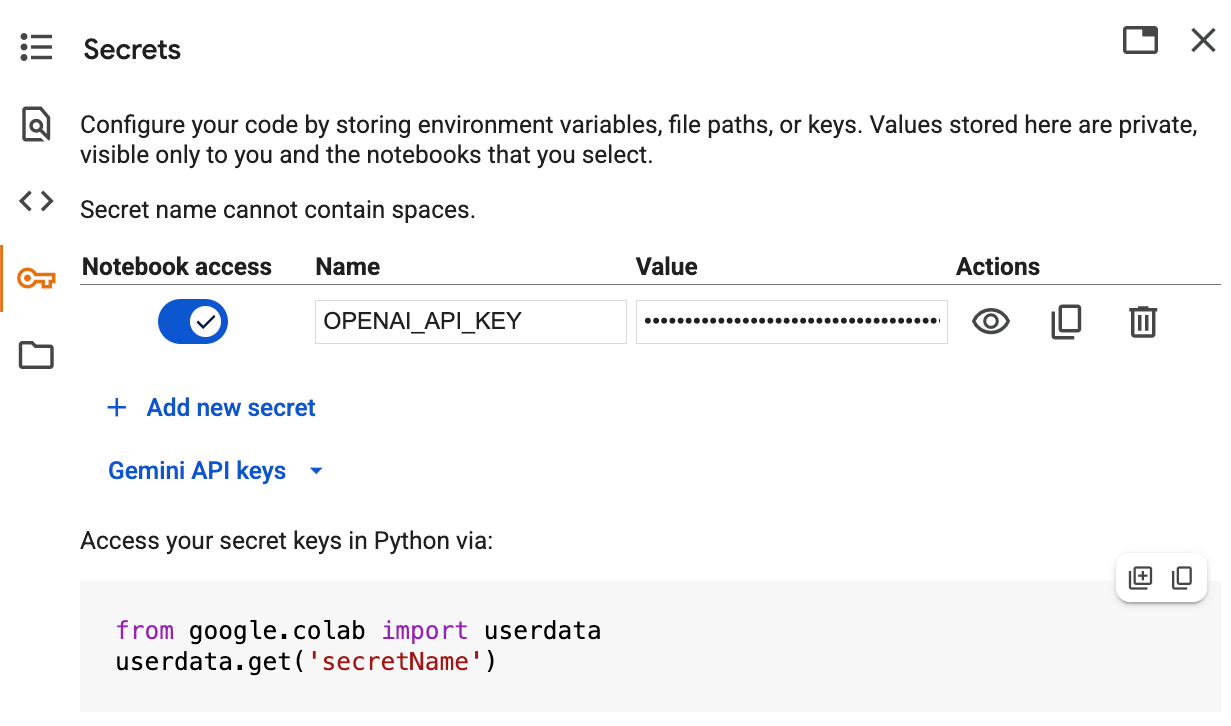Click the "Notebook access" column header
Image resolution: width=1231 pixels, height=726 pixels.
point(177,267)
